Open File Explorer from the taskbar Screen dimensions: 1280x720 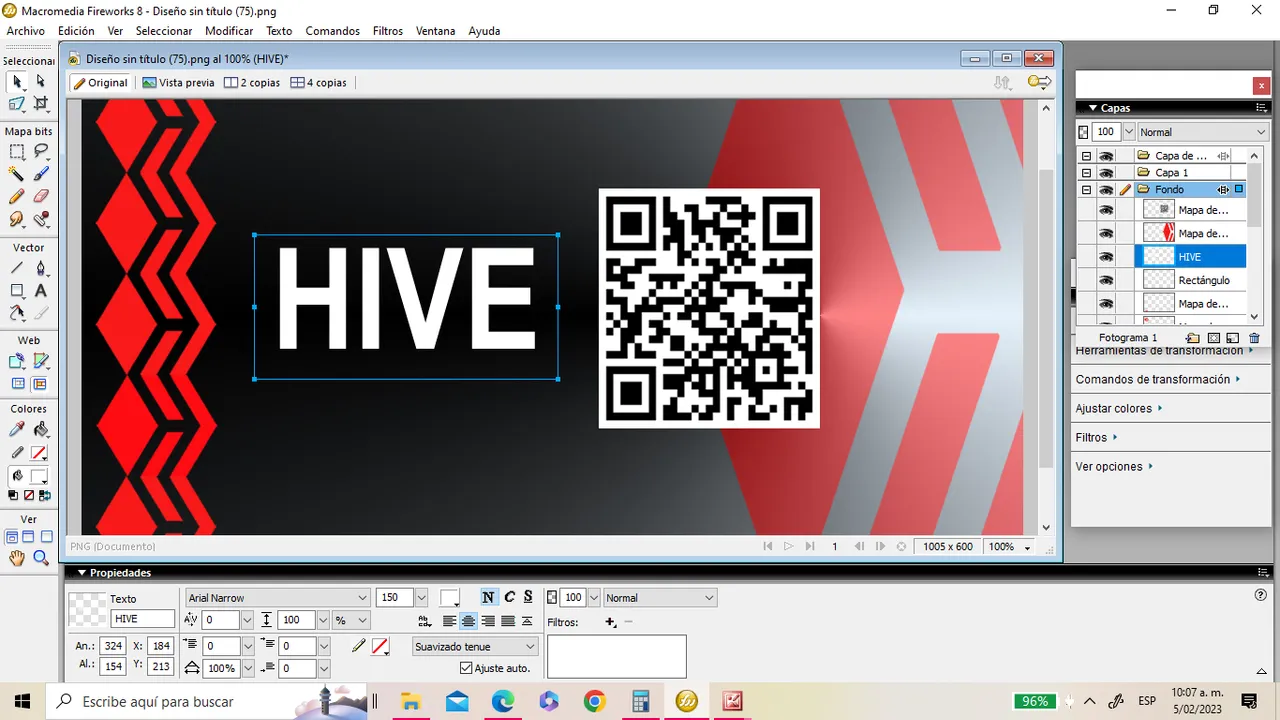pyautogui.click(x=409, y=701)
